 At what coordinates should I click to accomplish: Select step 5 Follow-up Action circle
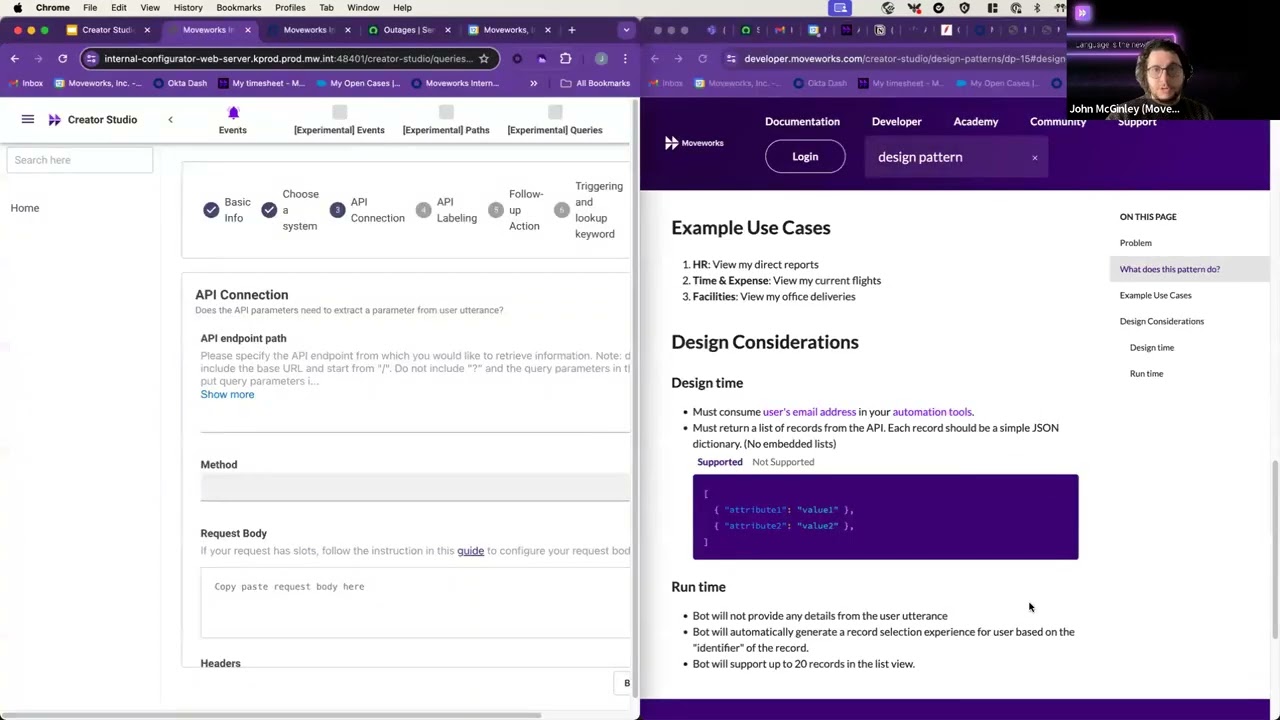496,210
